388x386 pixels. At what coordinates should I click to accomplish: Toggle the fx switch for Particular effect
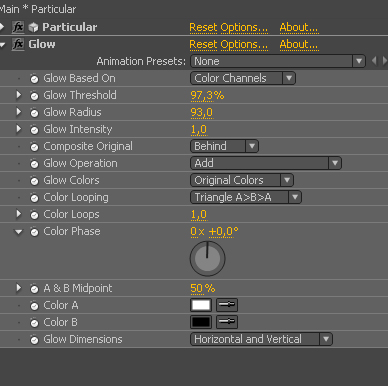click(x=18, y=27)
